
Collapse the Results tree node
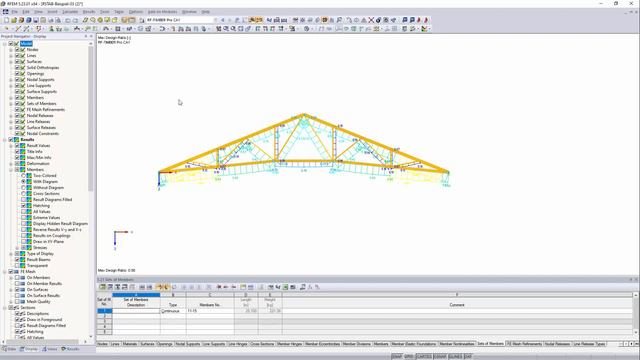[x=5, y=140]
